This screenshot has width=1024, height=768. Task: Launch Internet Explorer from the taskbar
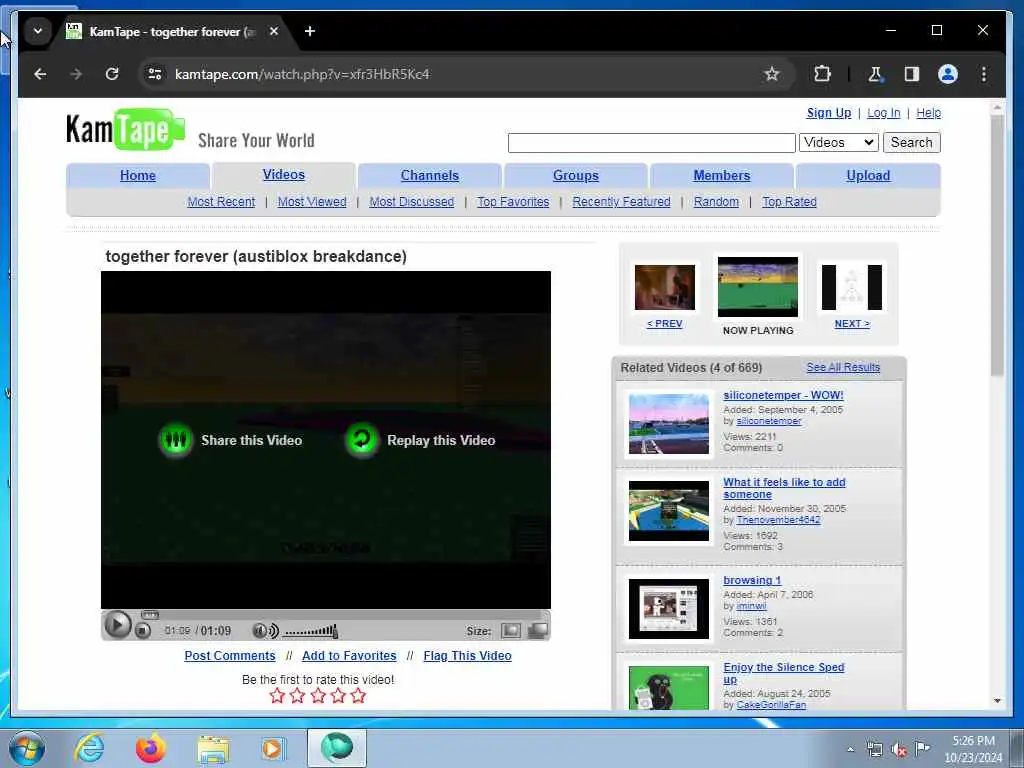[89, 748]
